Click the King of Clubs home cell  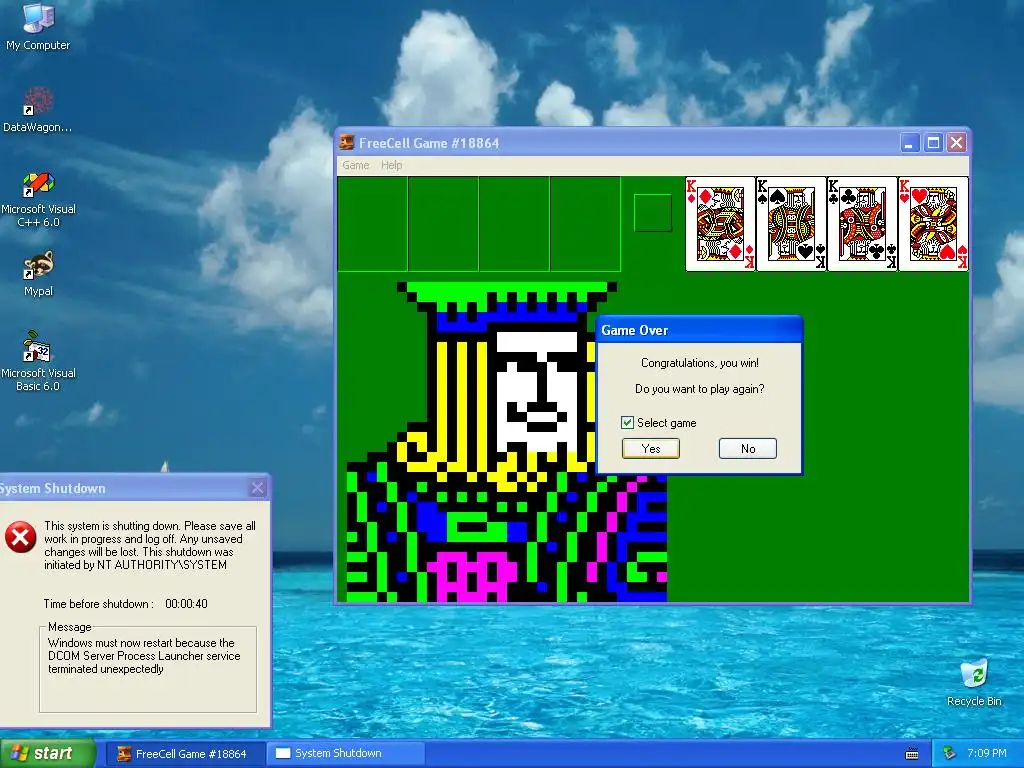click(x=863, y=223)
